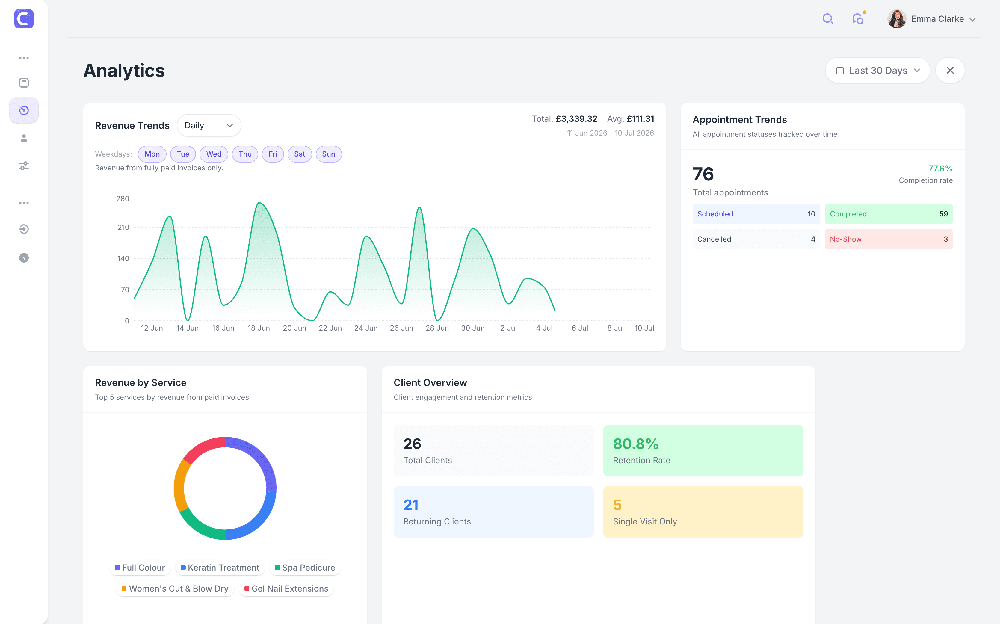Click the 18 Jun peak on revenue chart

click(x=260, y=204)
